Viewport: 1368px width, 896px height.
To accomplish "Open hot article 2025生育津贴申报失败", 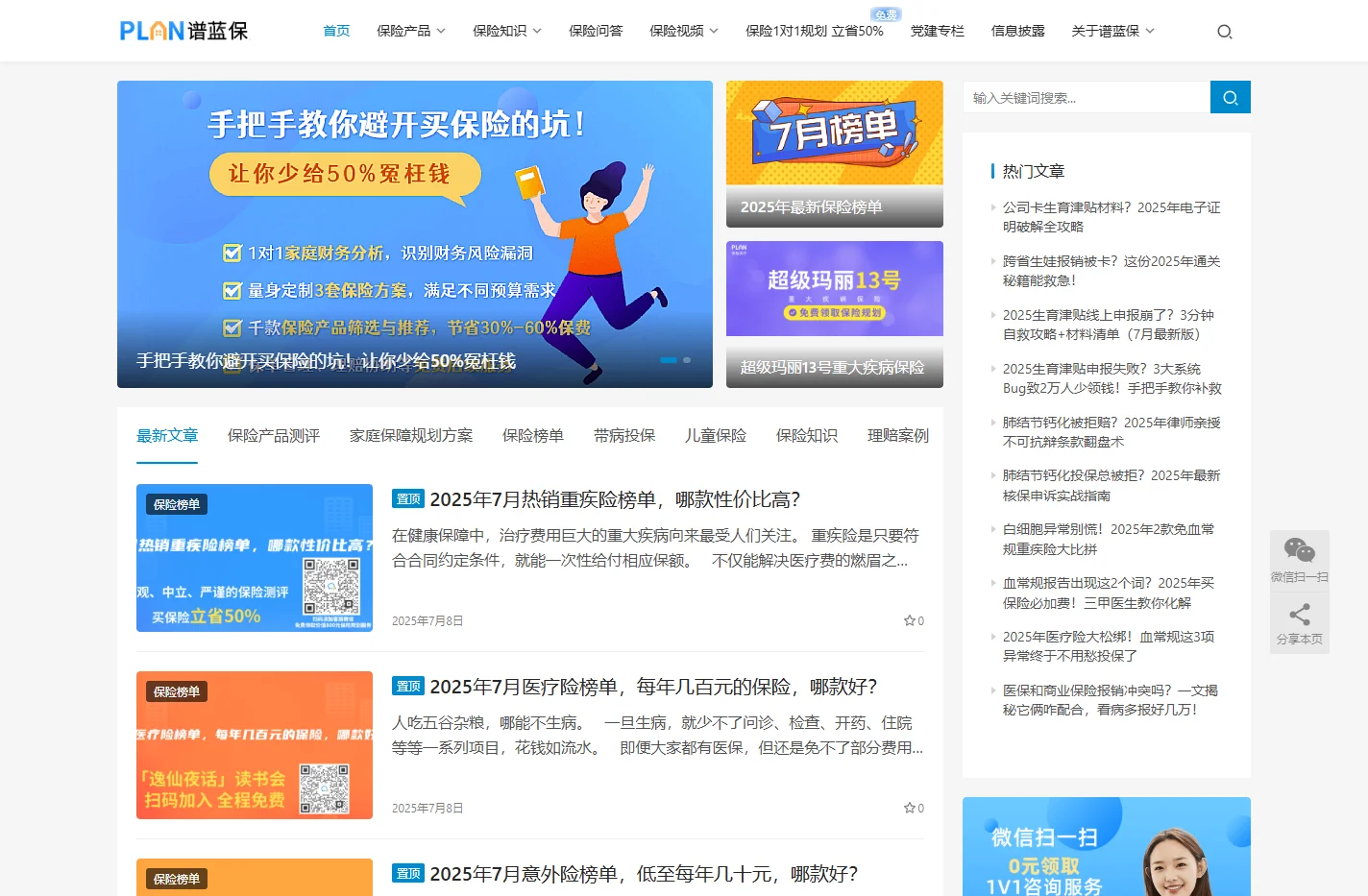I will [1112, 378].
